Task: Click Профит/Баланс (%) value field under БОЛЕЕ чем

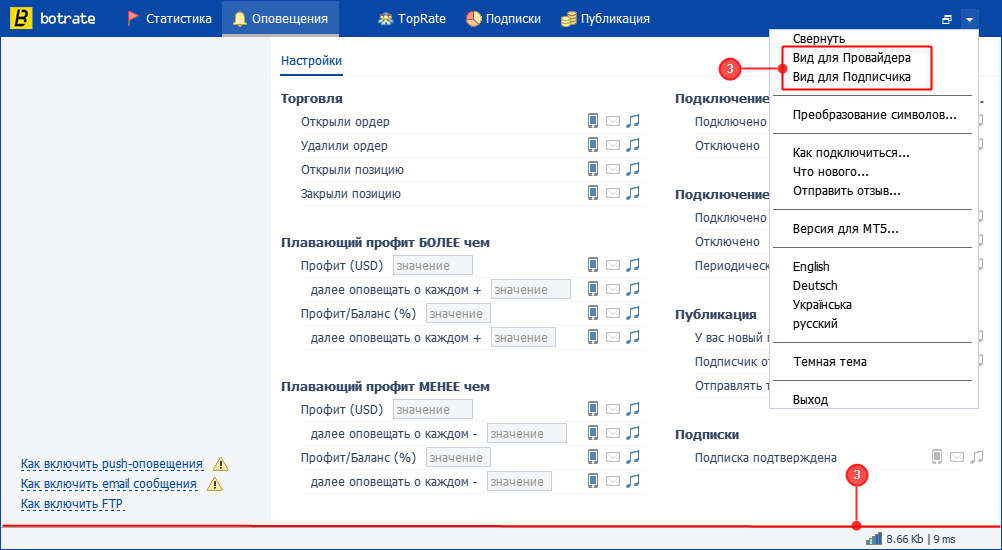Action: pos(458,313)
